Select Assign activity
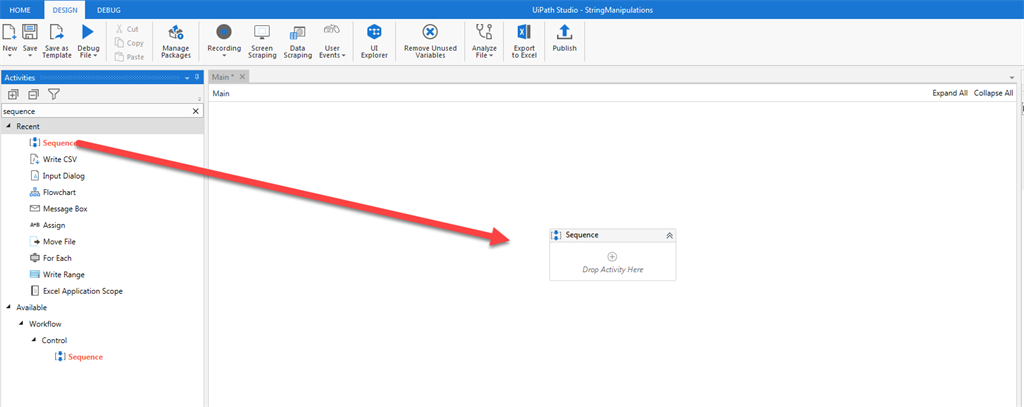The height and width of the screenshot is (407, 1024). coord(47,225)
